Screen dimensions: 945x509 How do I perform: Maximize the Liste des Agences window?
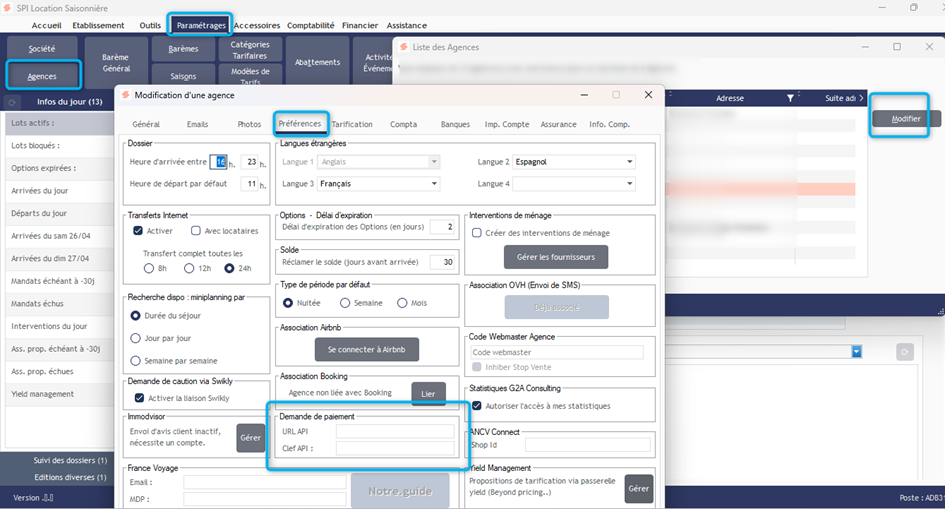[897, 47]
